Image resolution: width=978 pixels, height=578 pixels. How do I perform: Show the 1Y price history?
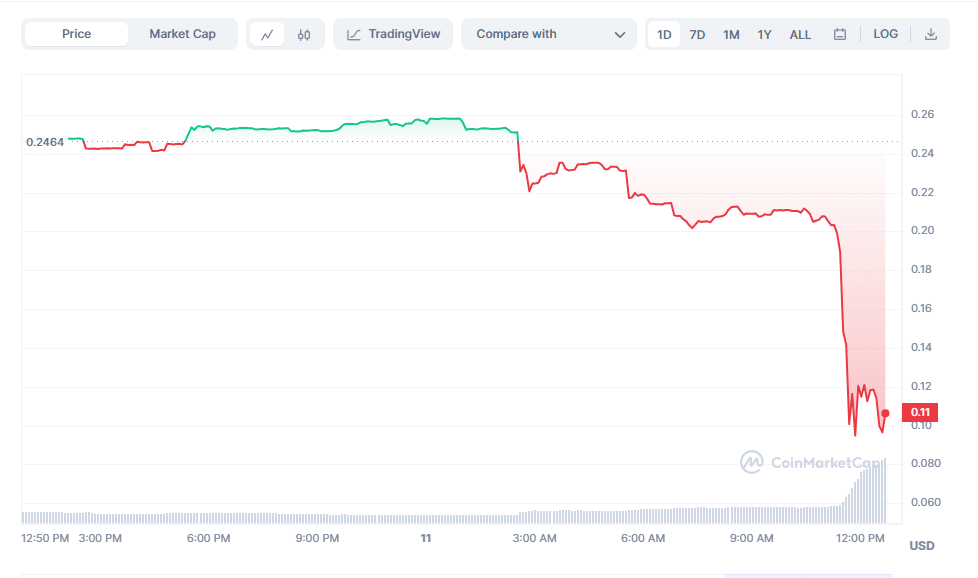764,34
